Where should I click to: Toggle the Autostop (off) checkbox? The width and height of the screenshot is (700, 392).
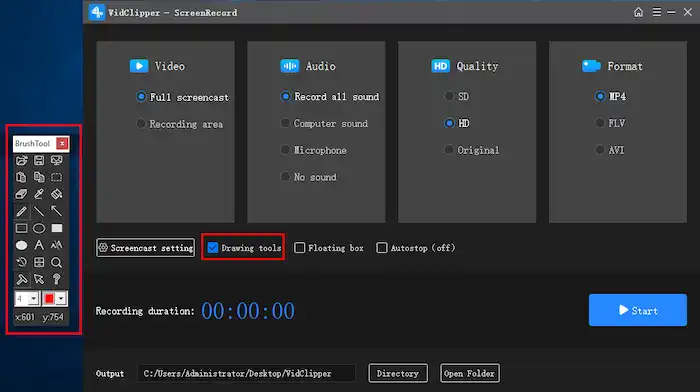(x=382, y=247)
